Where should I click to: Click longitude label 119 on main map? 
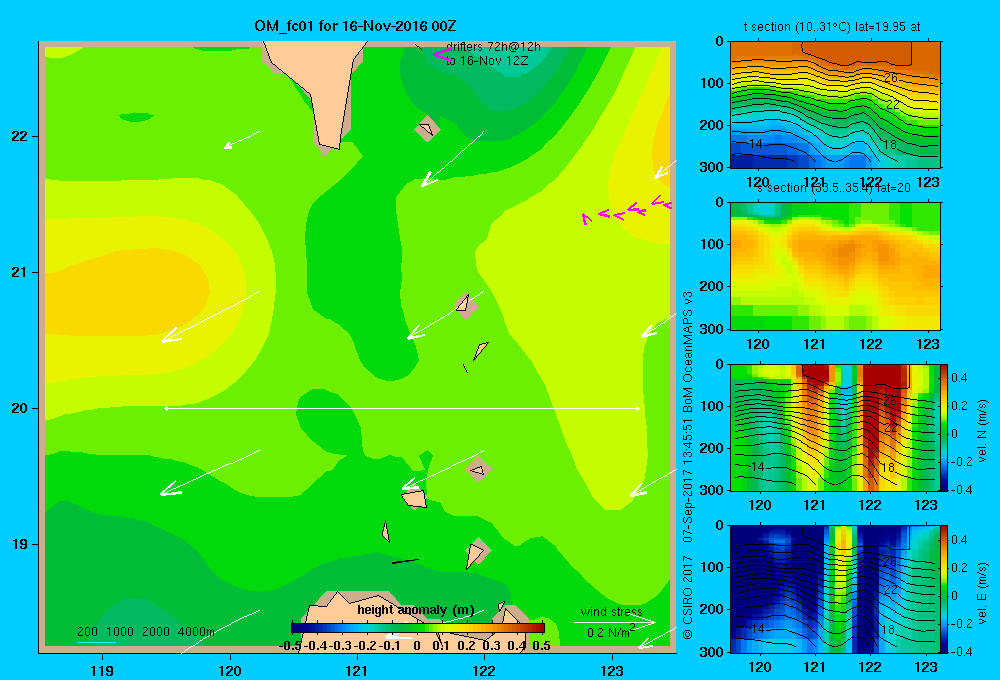(102, 670)
